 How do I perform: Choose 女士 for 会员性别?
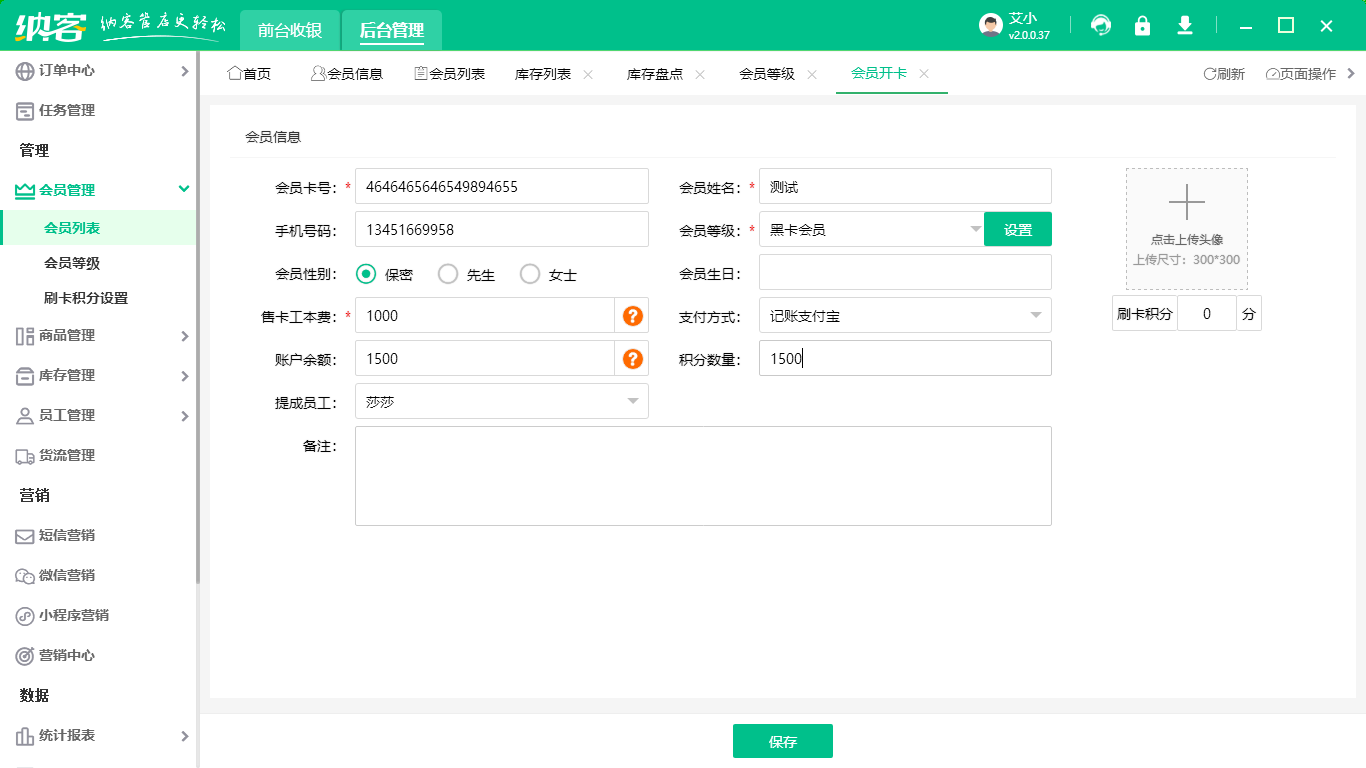(x=529, y=273)
